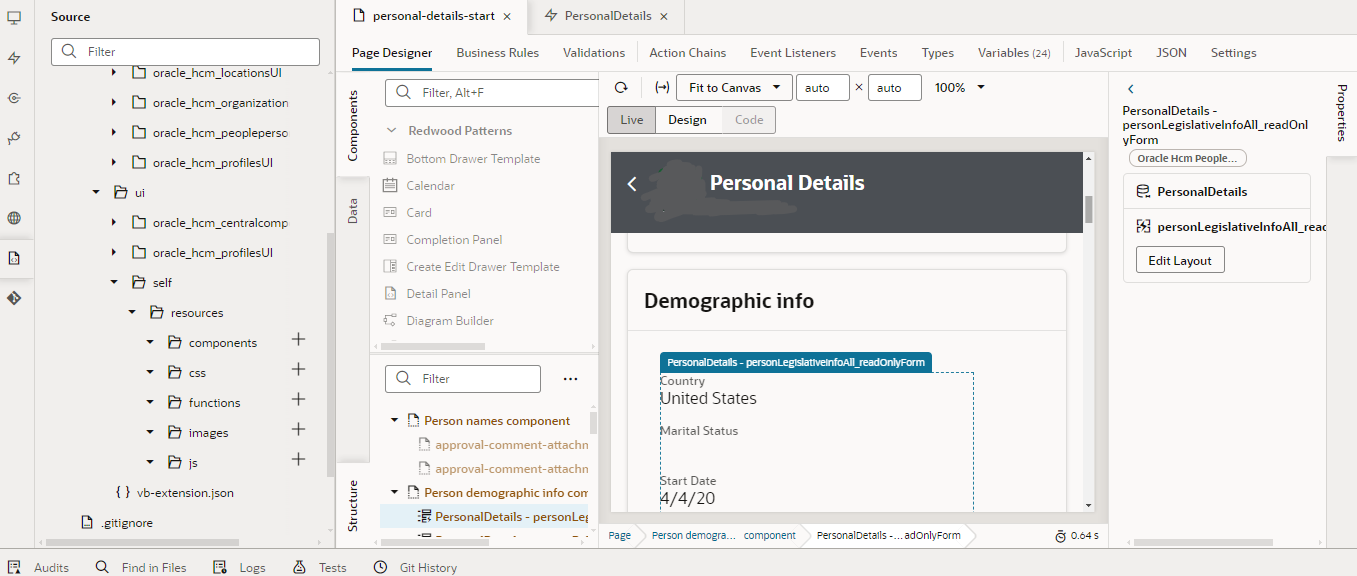Switch to Business Rules tab
The height and width of the screenshot is (576, 1357).
[498, 53]
